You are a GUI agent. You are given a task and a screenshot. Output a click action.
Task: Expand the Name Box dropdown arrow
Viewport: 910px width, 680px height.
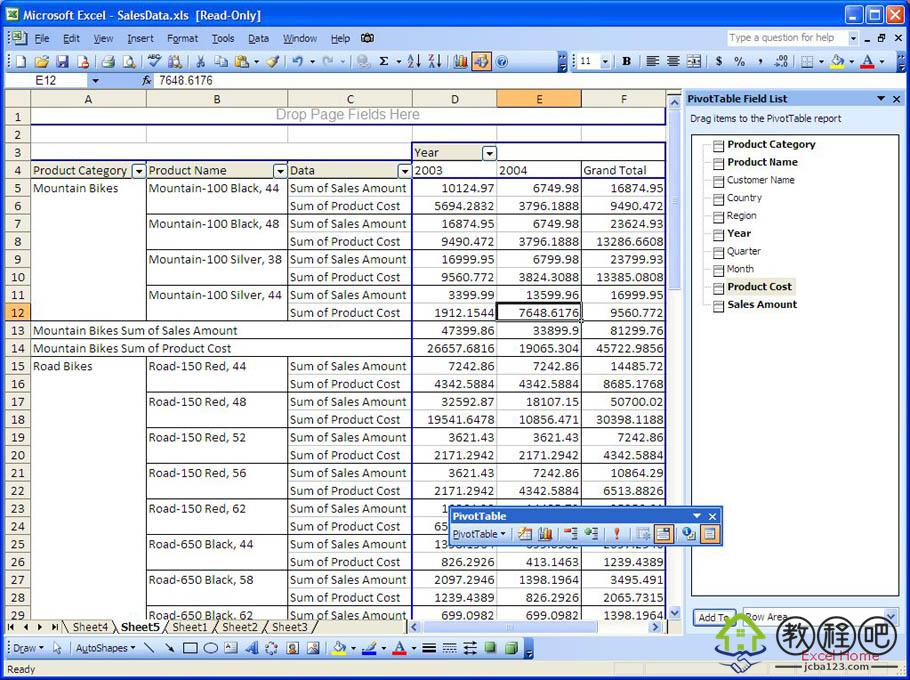tap(96, 81)
